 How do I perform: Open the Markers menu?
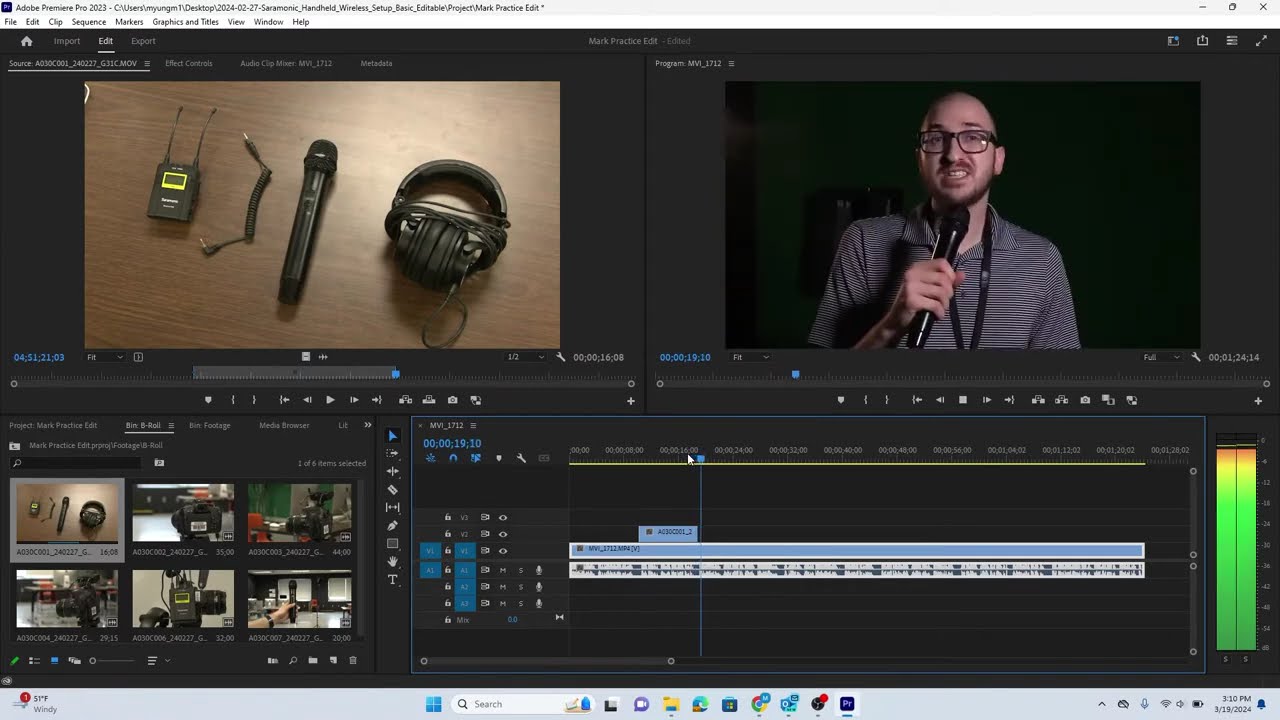(x=129, y=21)
